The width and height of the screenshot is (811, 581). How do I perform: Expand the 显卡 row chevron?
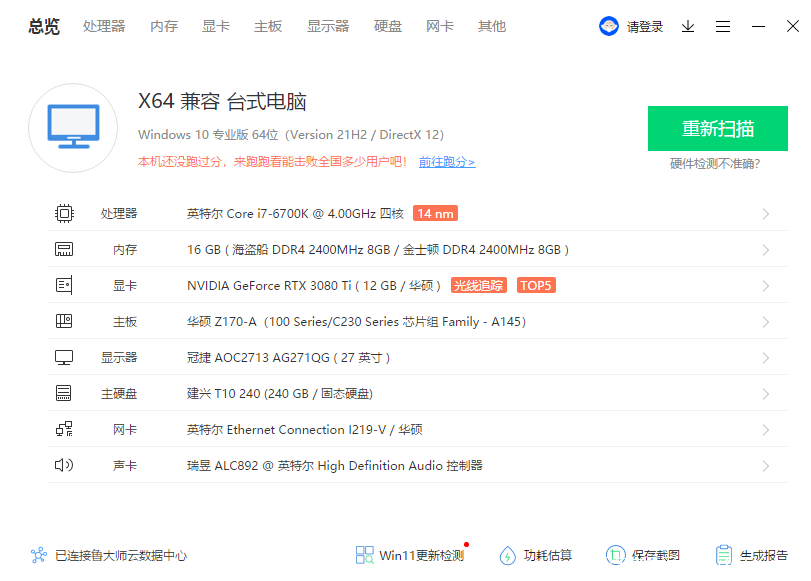(766, 286)
